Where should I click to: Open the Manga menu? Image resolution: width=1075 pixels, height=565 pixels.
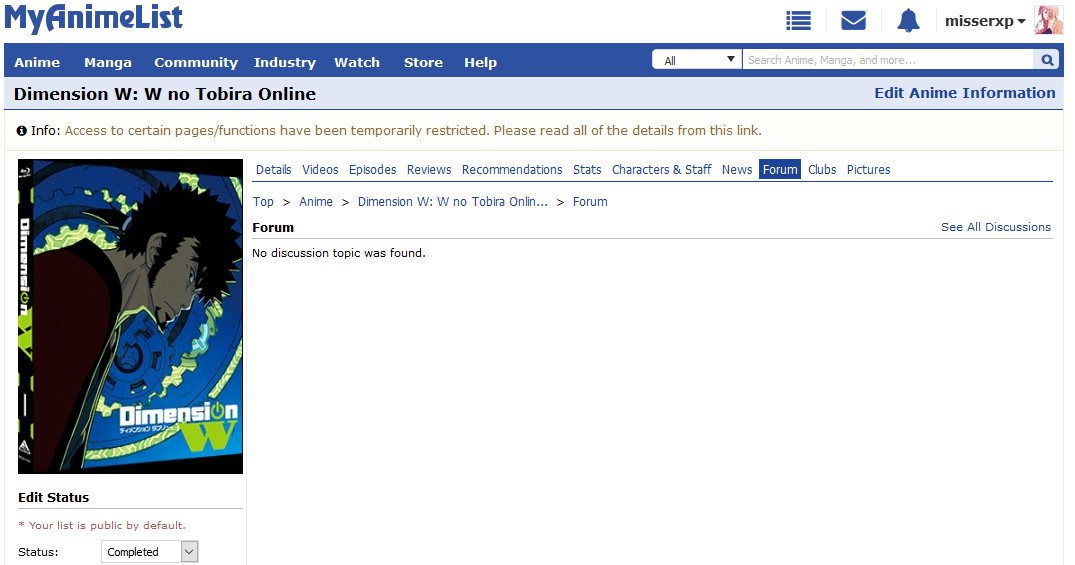point(108,62)
